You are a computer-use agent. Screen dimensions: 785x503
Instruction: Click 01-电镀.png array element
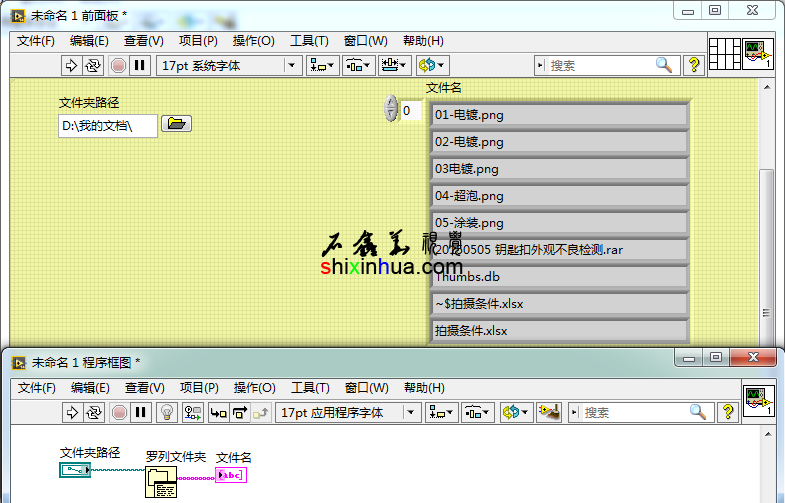[559, 115]
